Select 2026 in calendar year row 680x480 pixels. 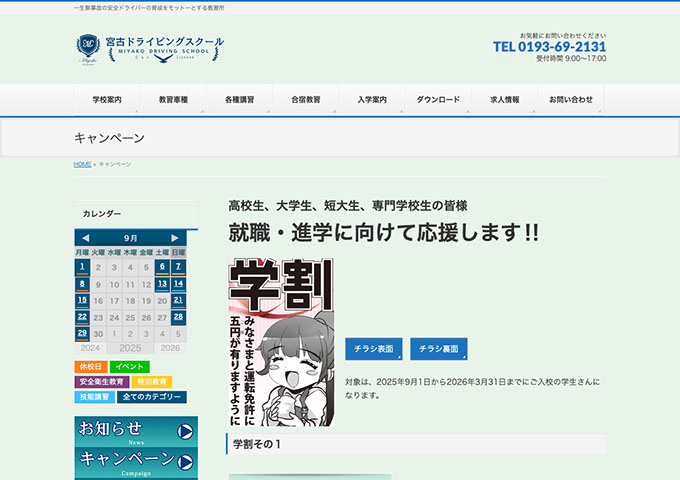click(170, 348)
